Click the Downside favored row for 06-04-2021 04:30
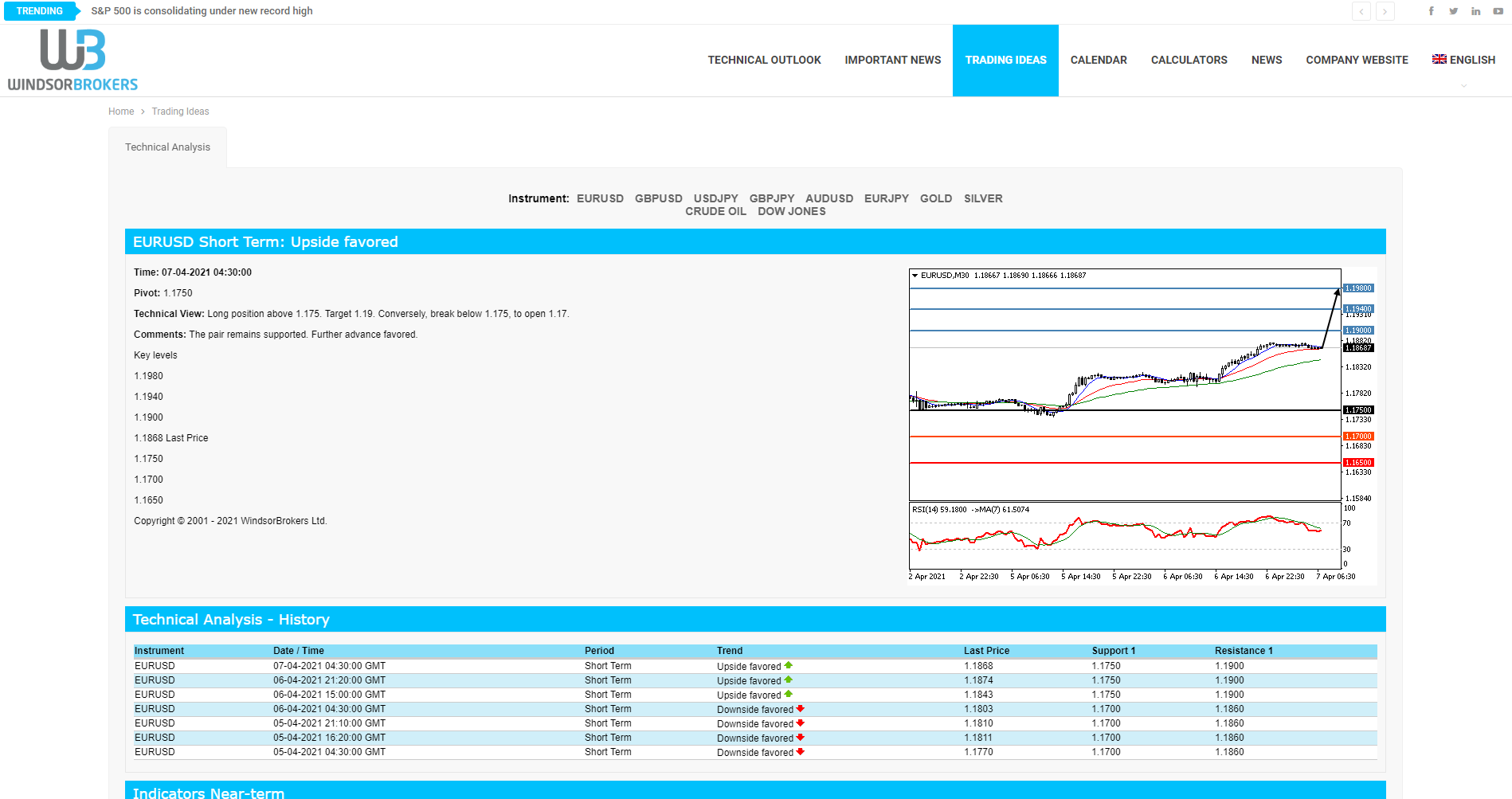This screenshot has width=1512, height=799. (x=754, y=708)
